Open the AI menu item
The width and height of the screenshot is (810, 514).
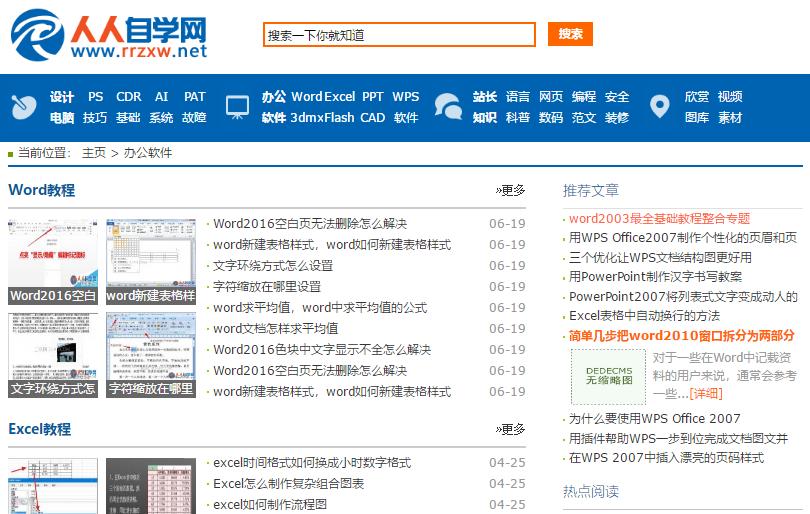point(161,97)
